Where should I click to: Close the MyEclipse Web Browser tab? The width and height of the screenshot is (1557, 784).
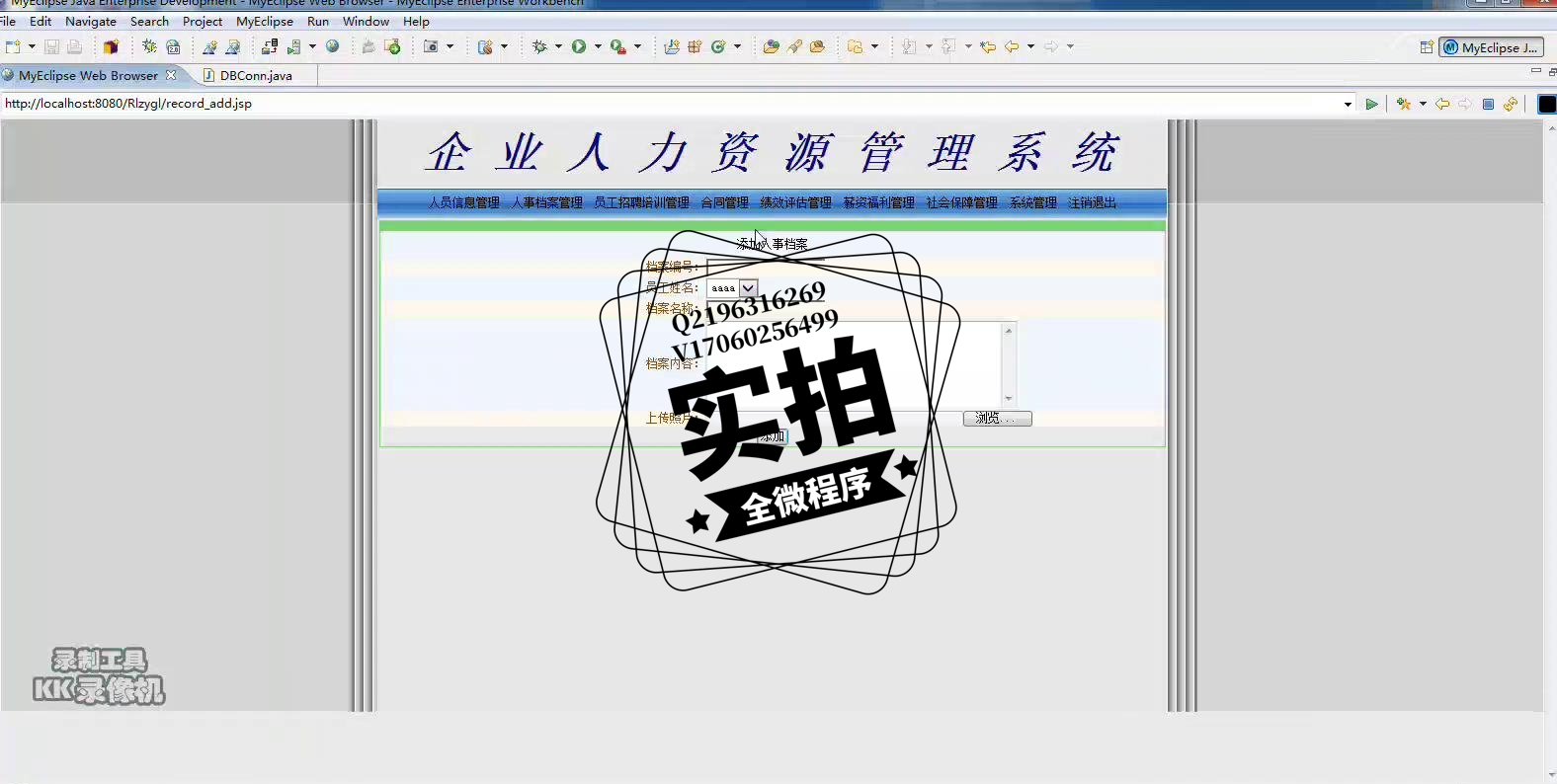pos(171,75)
